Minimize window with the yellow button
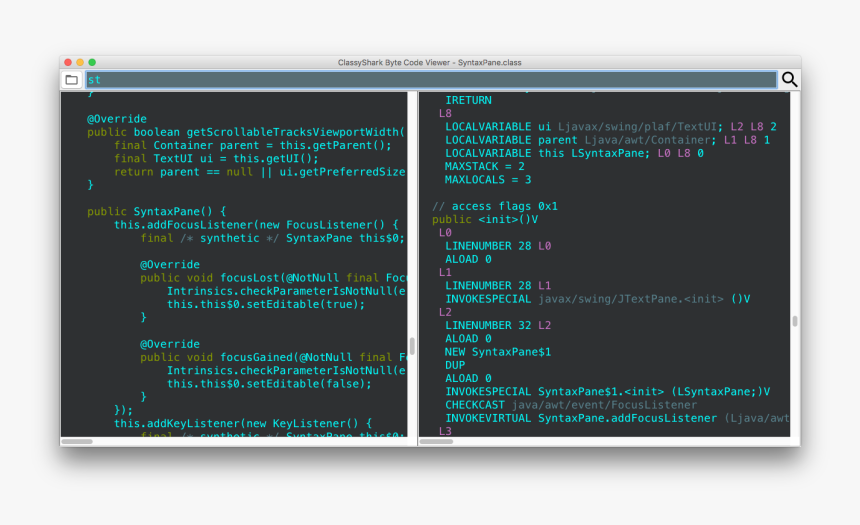Image resolution: width=860 pixels, height=525 pixels. [80, 63]
